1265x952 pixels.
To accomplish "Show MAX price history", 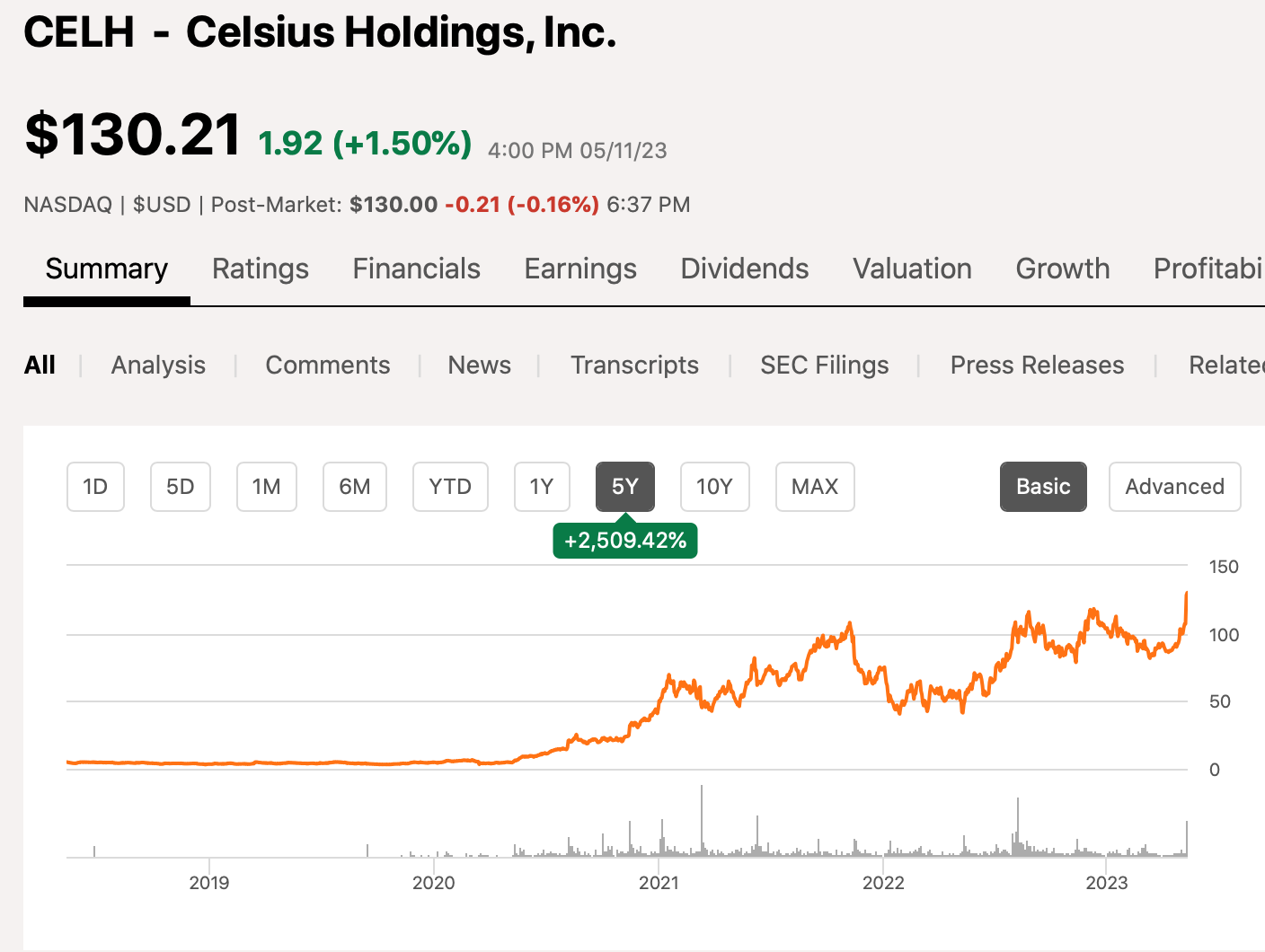I will point(815,487).
